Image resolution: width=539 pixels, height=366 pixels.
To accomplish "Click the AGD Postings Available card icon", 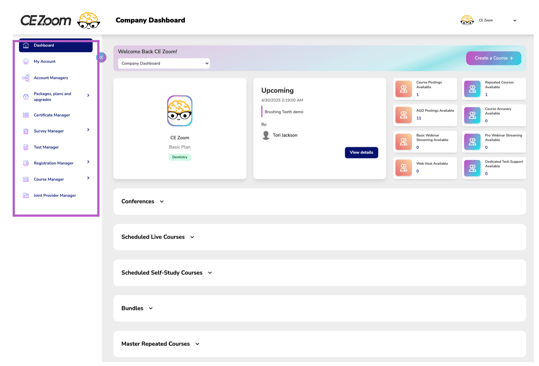I will point(404,115).
